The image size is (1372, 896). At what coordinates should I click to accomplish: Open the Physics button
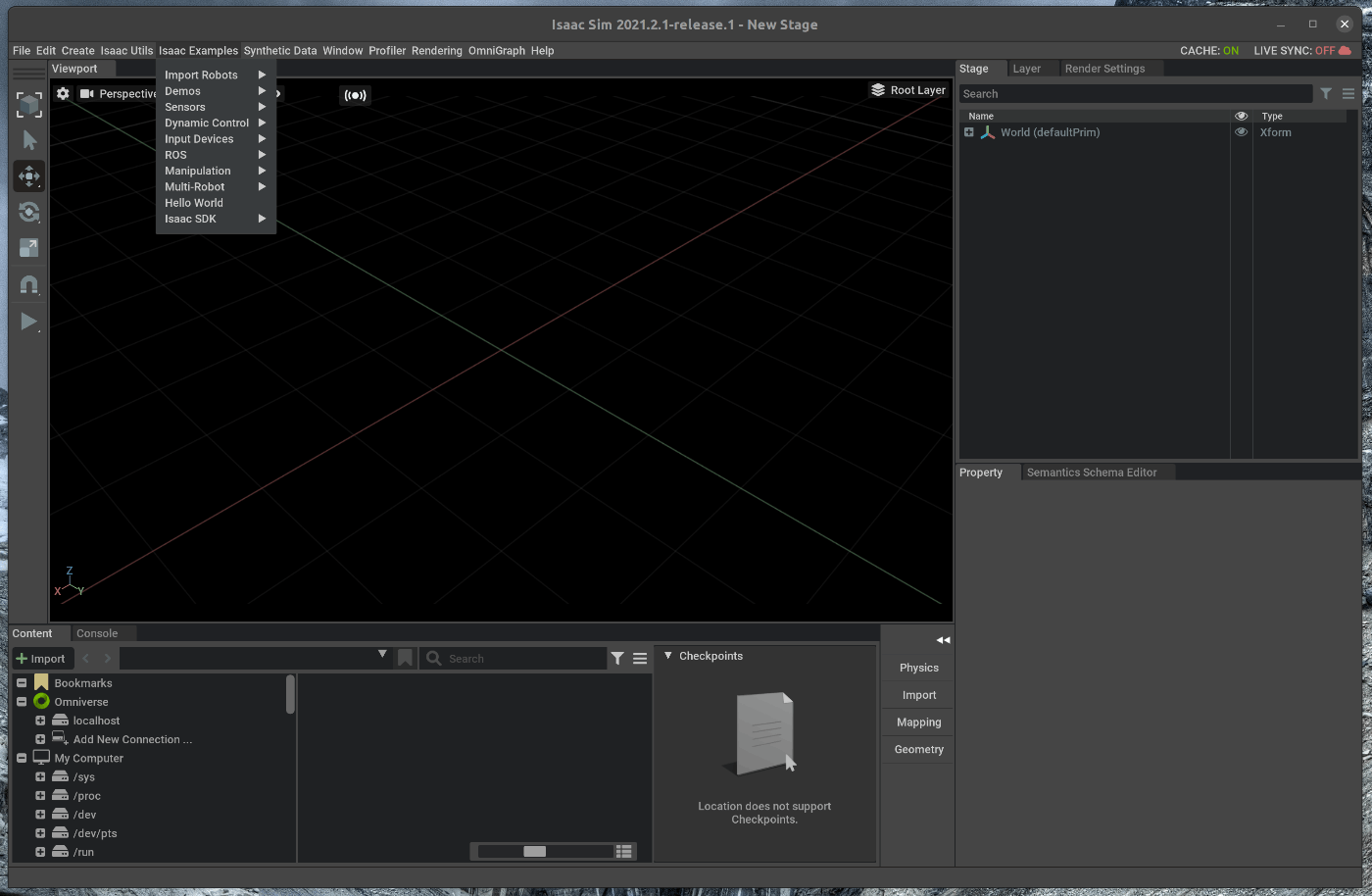(x=918, y=668)
